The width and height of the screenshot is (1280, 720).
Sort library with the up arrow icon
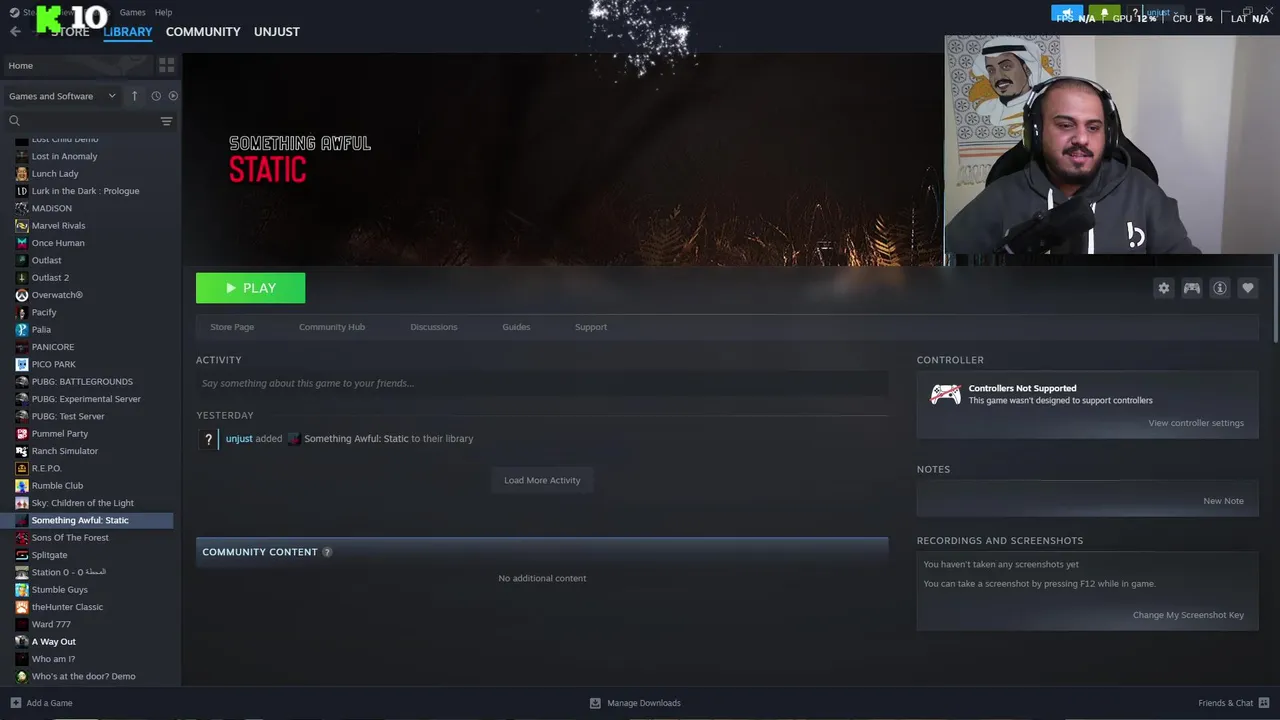(x=134, y=96)
